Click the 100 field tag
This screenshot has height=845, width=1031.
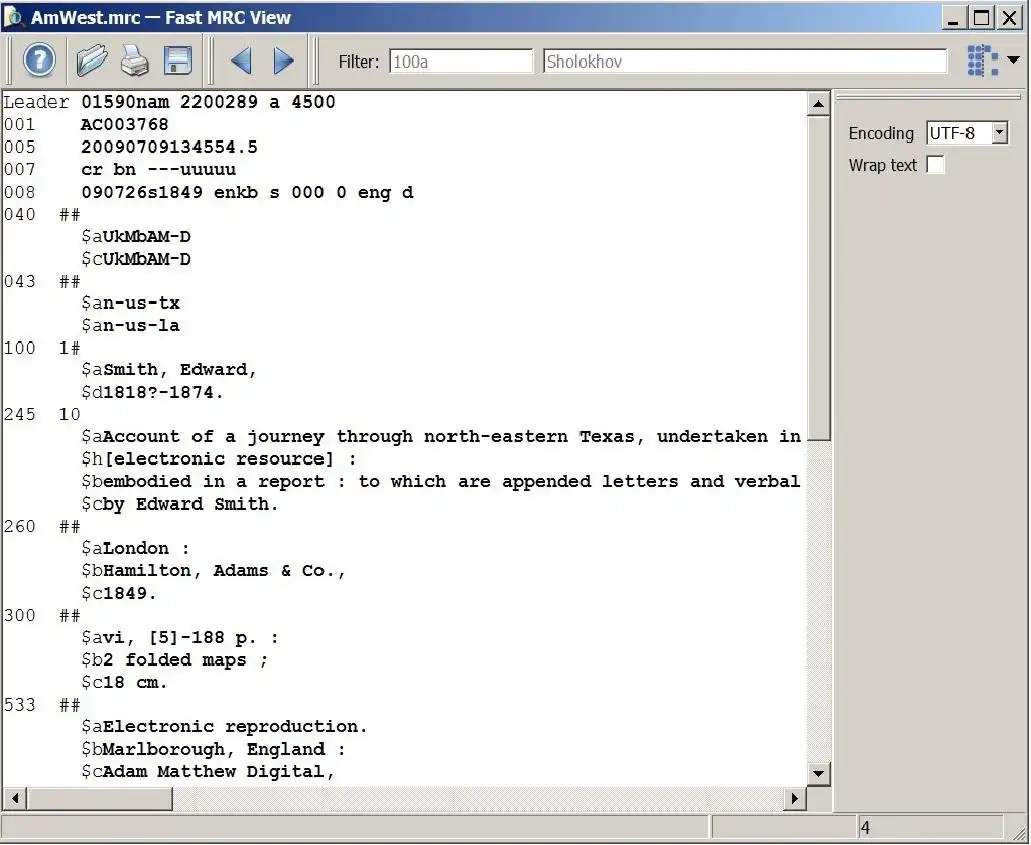coord(19,347)
